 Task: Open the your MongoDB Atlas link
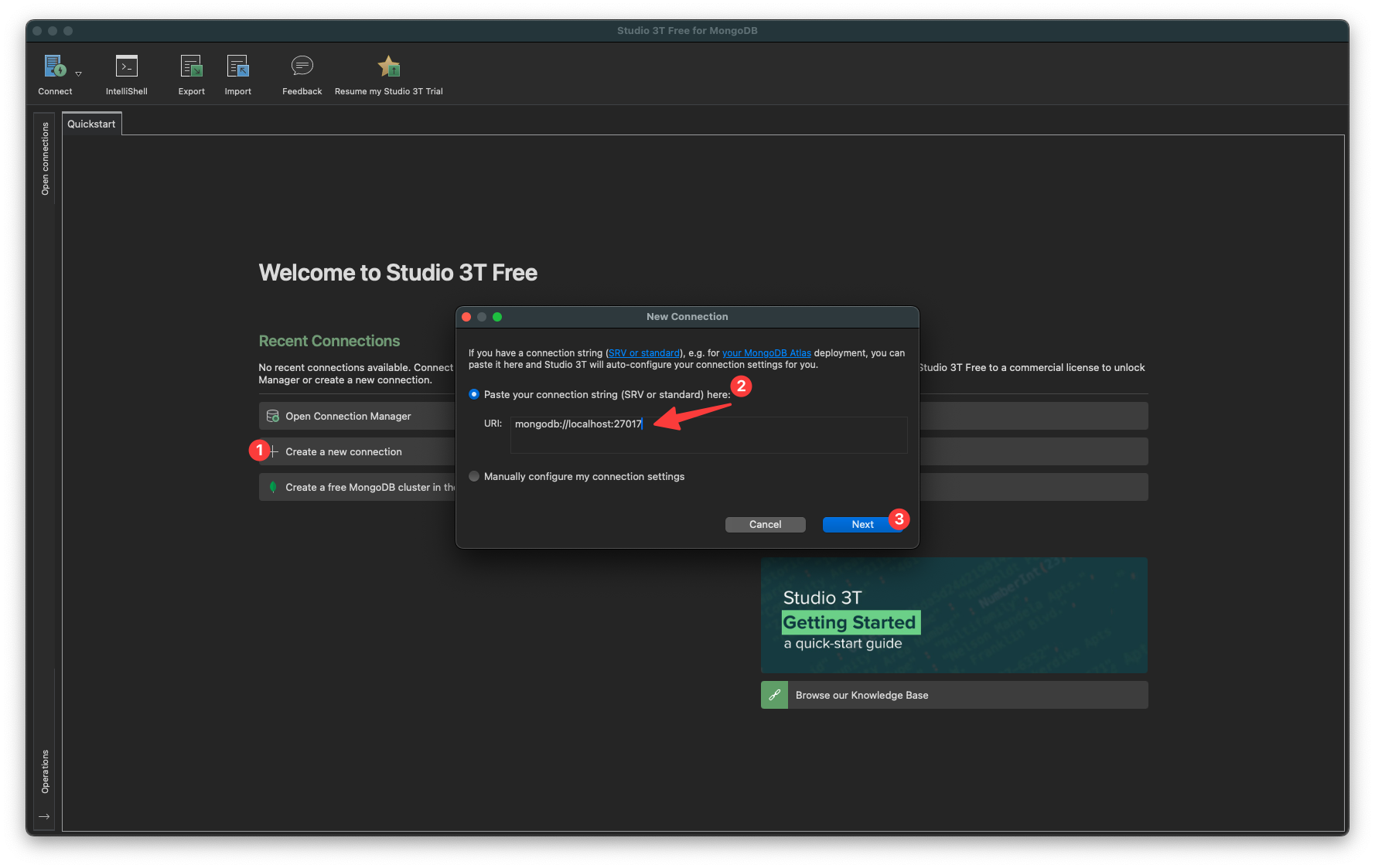pos(766,353)
